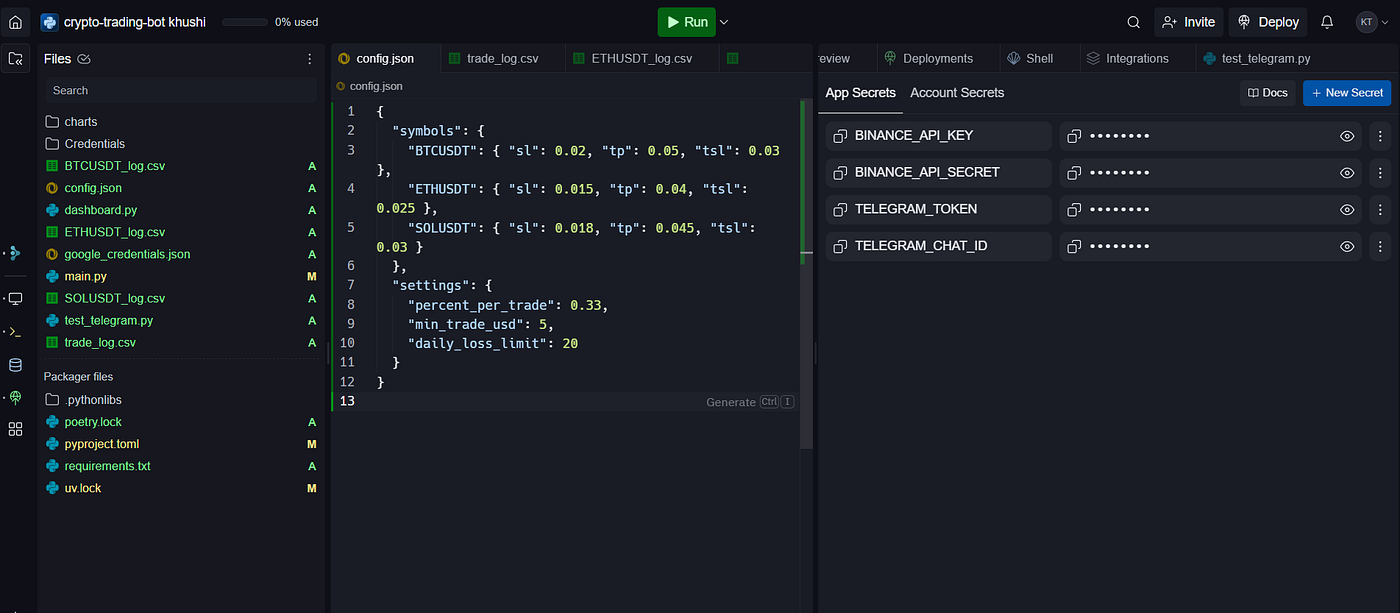Copy the TELEGRAM_CHAT_ID value

[1074, 246]
